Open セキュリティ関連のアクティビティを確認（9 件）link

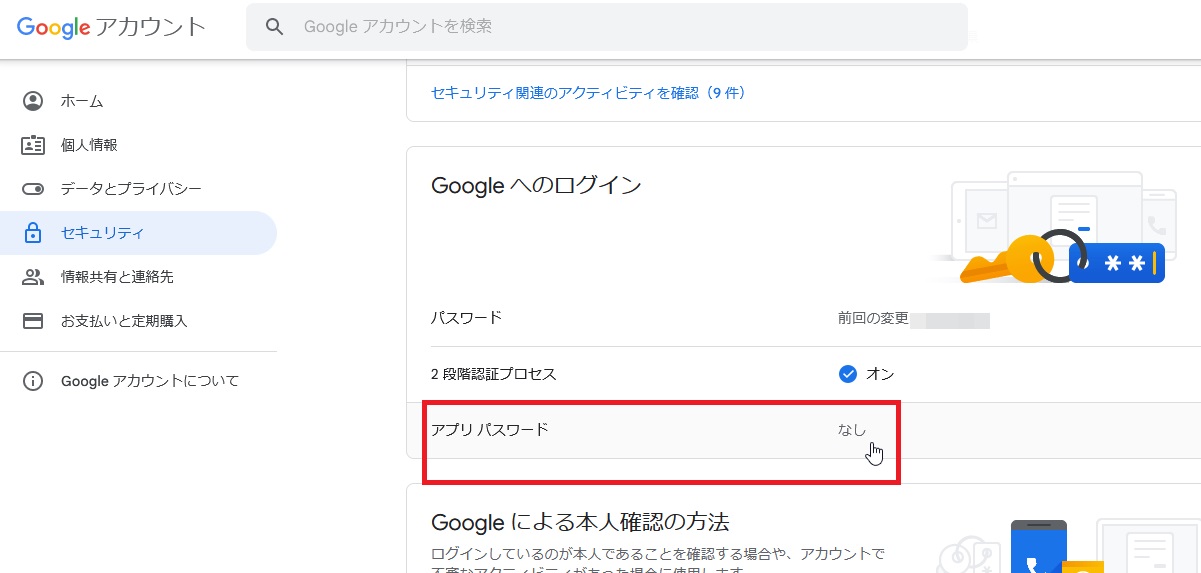[x=588, y=93]
